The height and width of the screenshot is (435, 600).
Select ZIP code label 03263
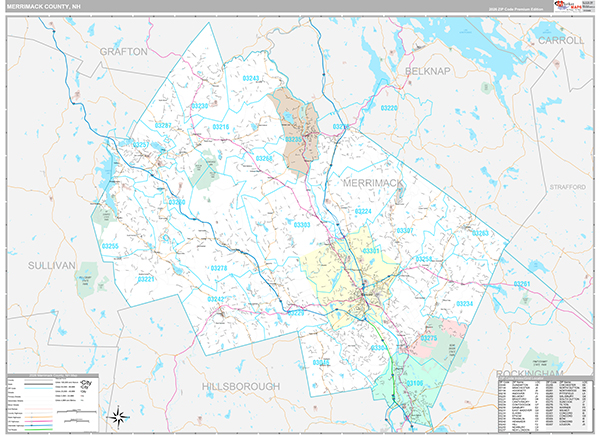pos(480,233)
